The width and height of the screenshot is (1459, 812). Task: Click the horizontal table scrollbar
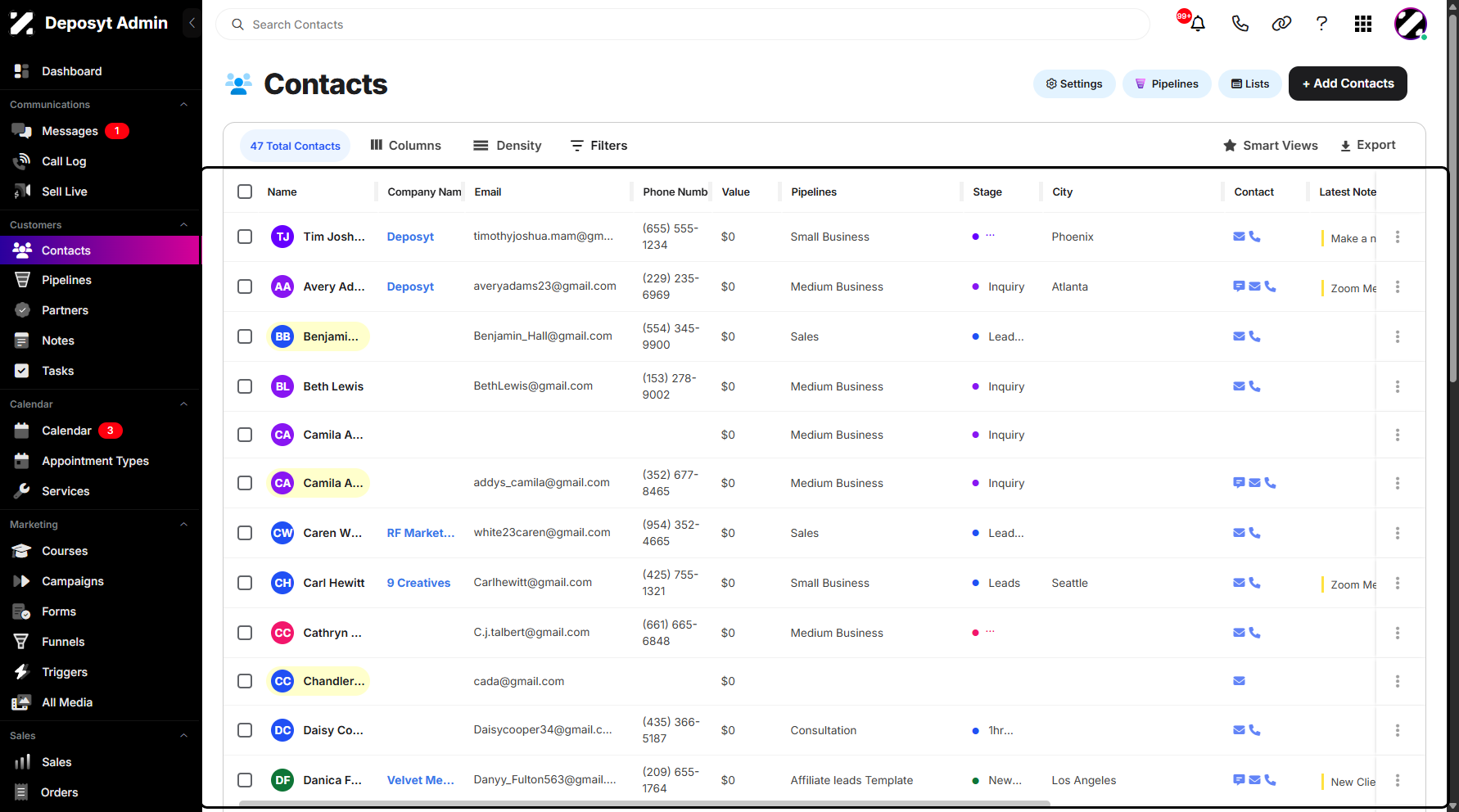pyautogui.click(x=644, y=804)
